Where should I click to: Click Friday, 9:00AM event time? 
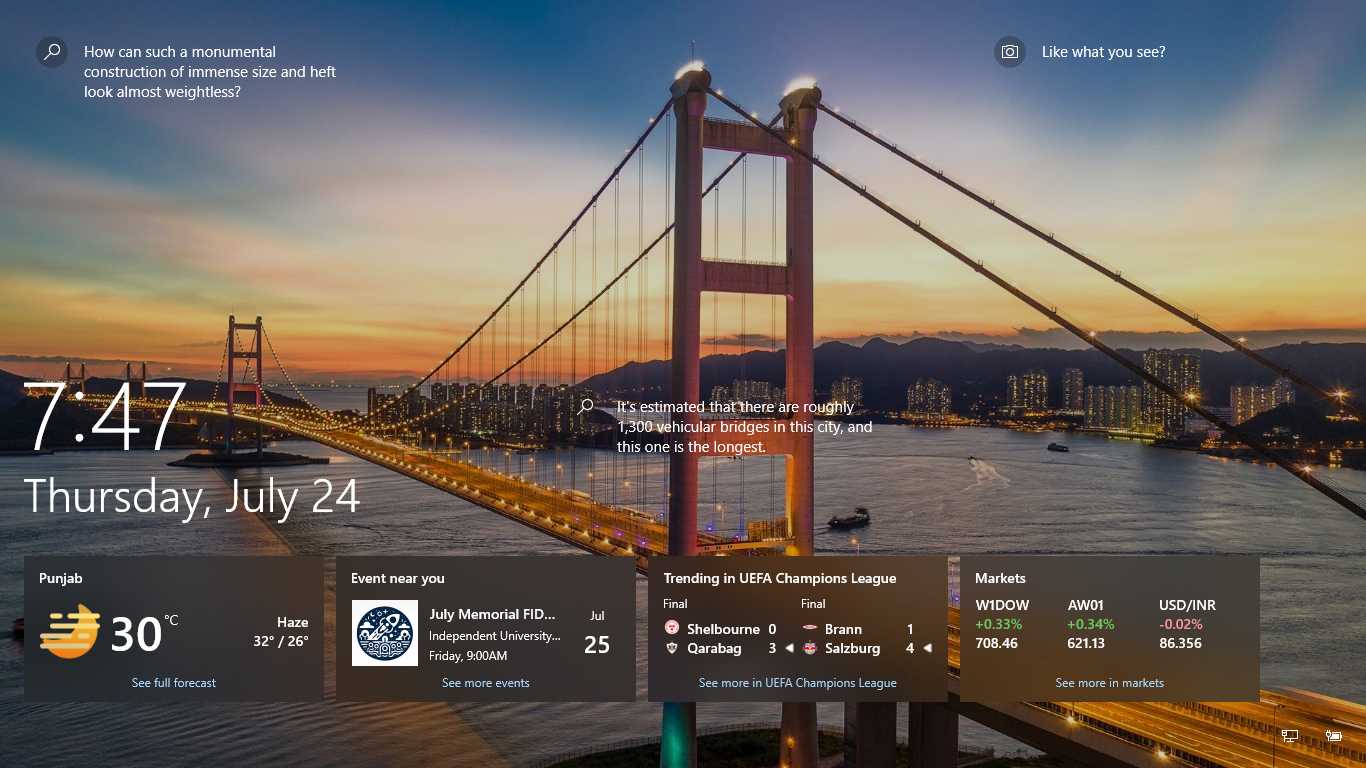[x=468, y=656]
